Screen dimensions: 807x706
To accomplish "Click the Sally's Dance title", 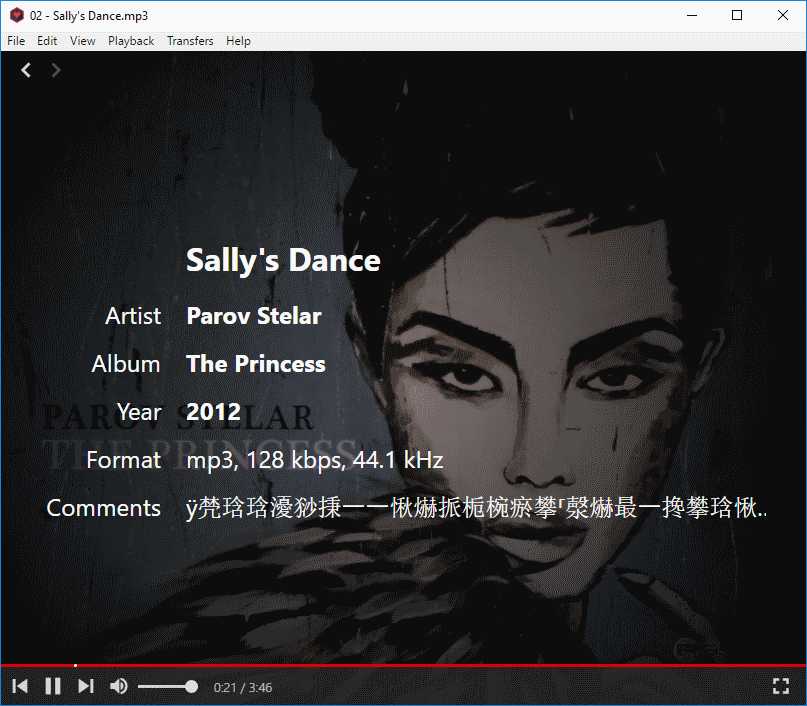I will [283, 260].
